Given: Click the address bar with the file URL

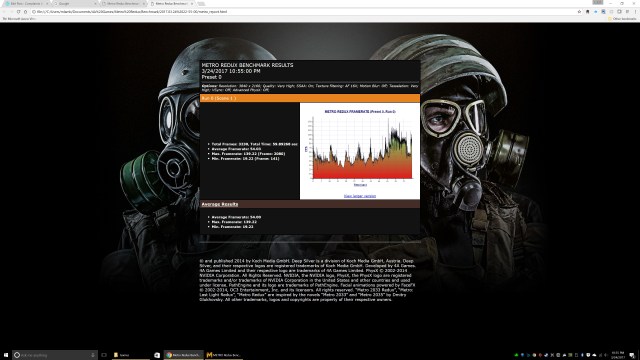Looking at the screenshot, I should 302,12.
